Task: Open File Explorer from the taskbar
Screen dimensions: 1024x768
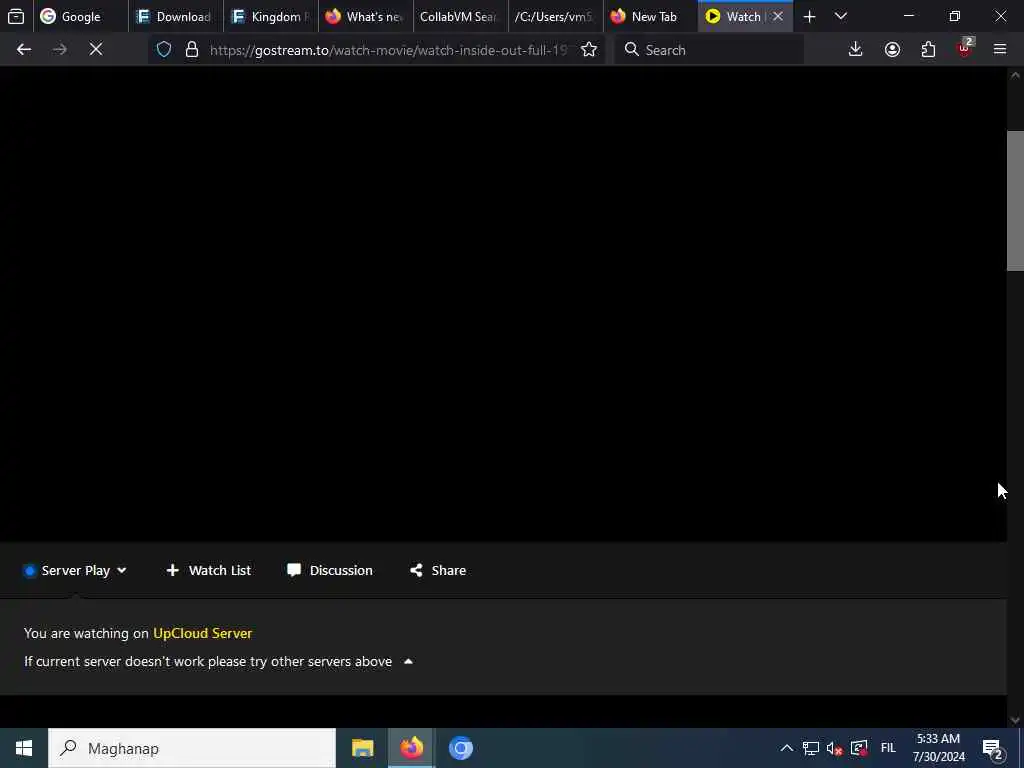Action: 362,748
